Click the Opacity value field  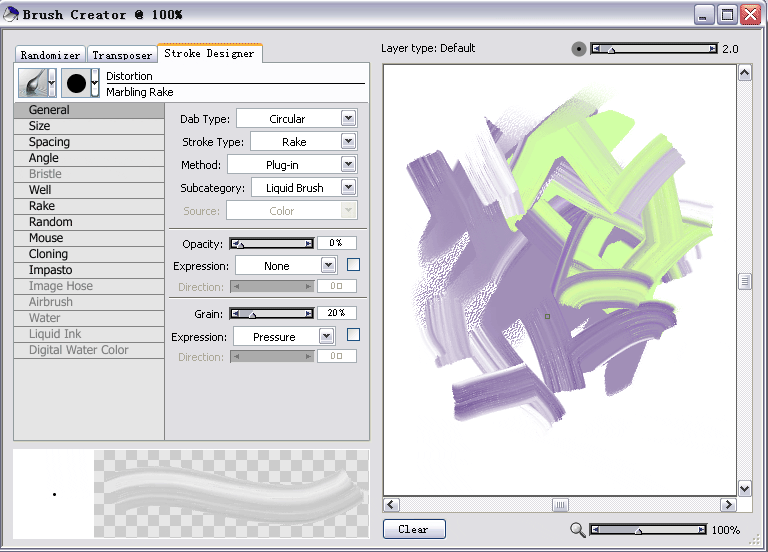point(337,243)
